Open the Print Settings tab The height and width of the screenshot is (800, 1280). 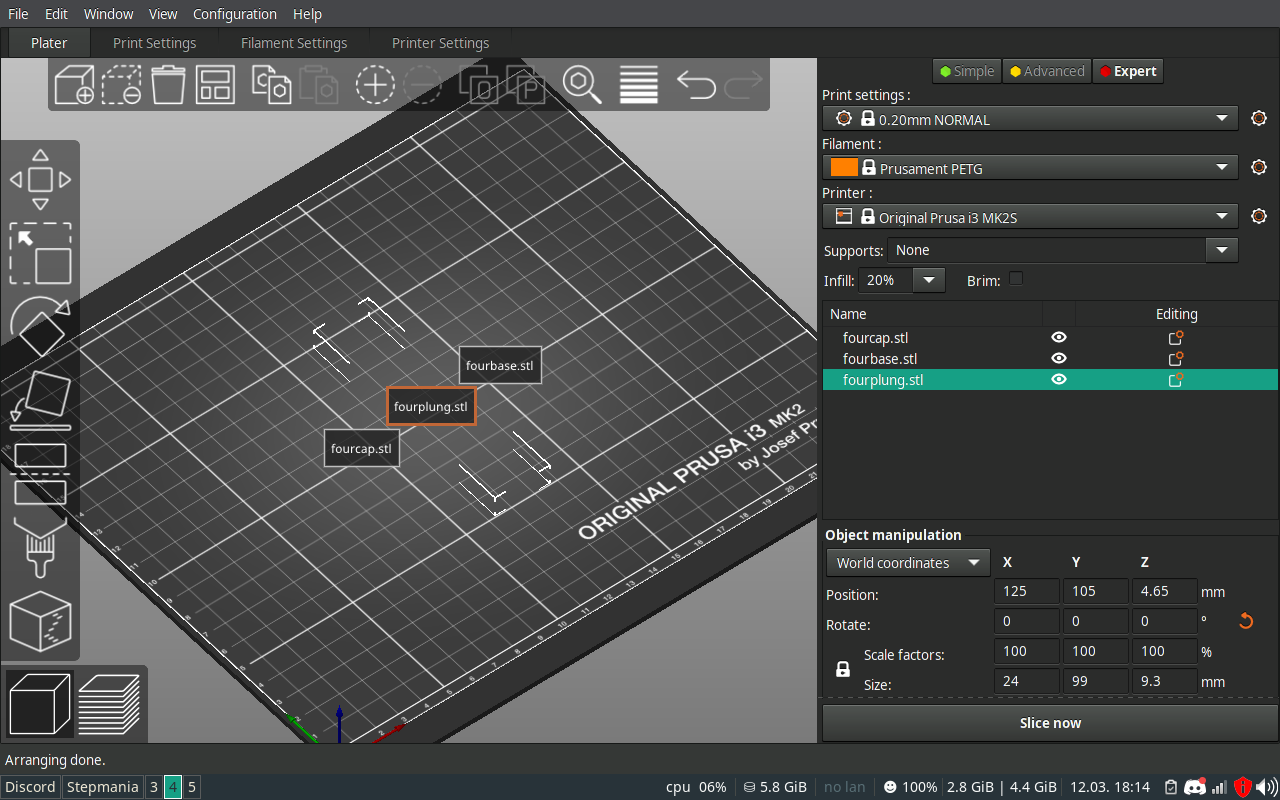154,43
